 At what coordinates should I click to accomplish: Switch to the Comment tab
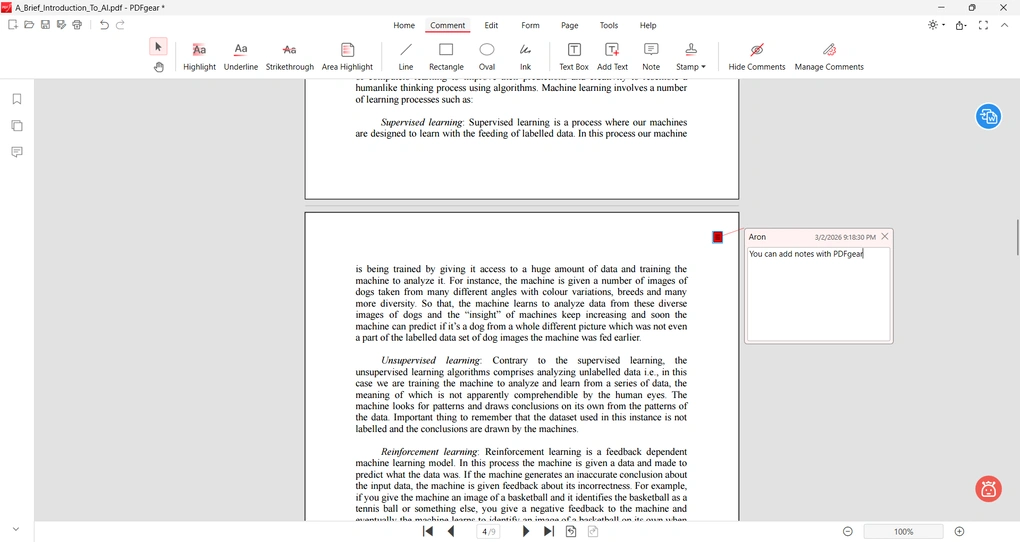click(448, 25)
